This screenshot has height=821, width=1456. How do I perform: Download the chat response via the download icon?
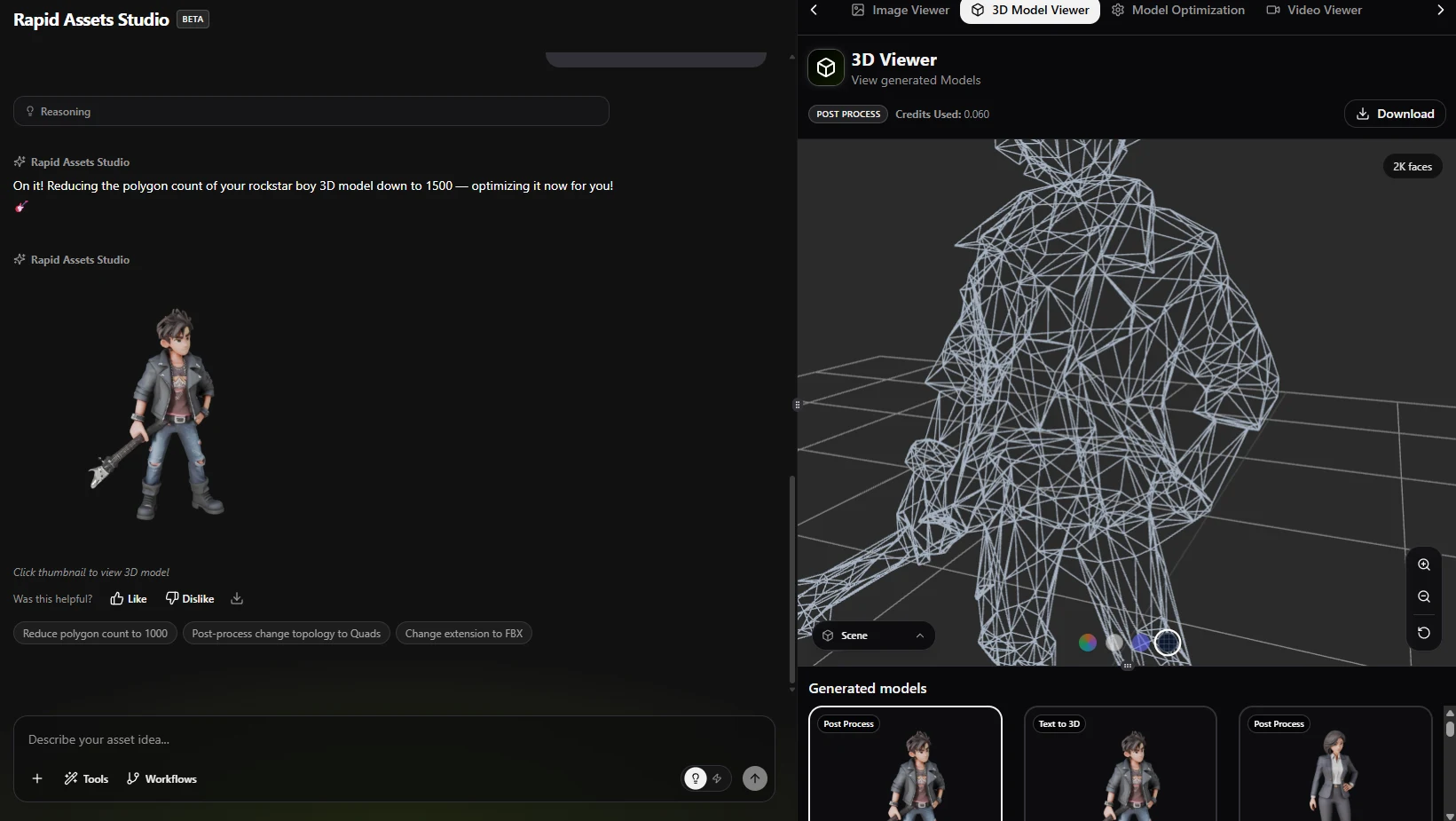pos(237,598)
